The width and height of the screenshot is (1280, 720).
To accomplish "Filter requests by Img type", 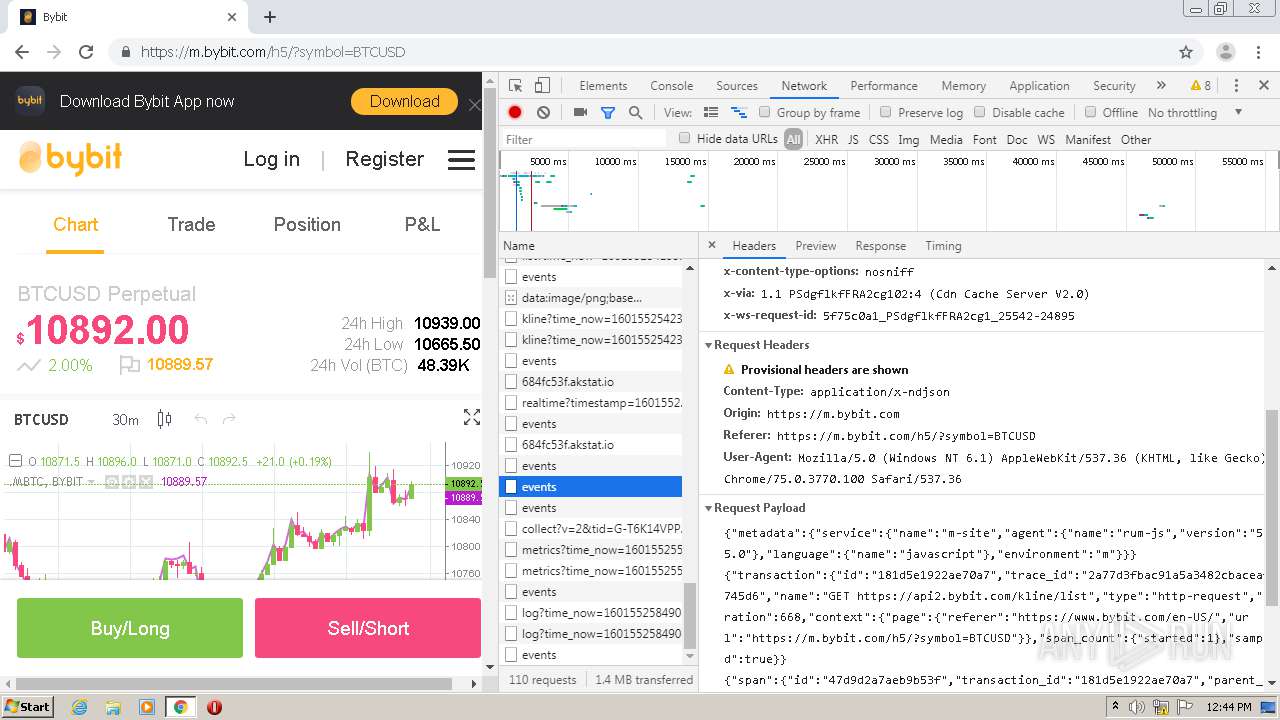I will pos(908,139).
